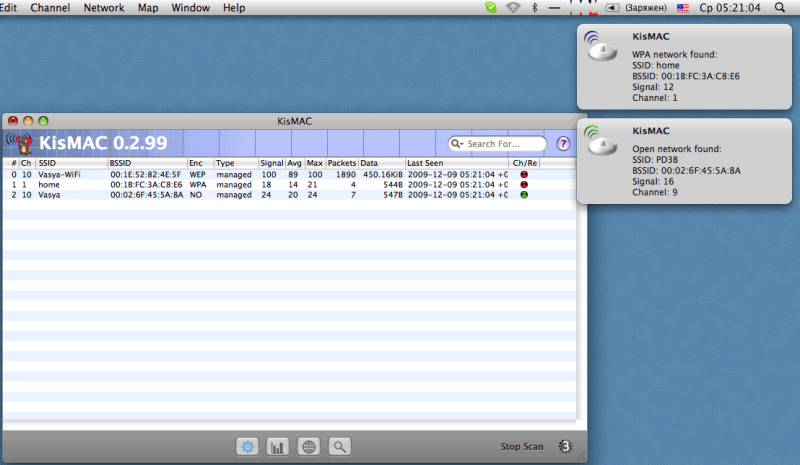Click the WEP encryption cell
Image resolution: width=800 pixels, height=465 pixels.
click(x=197, y=175)
